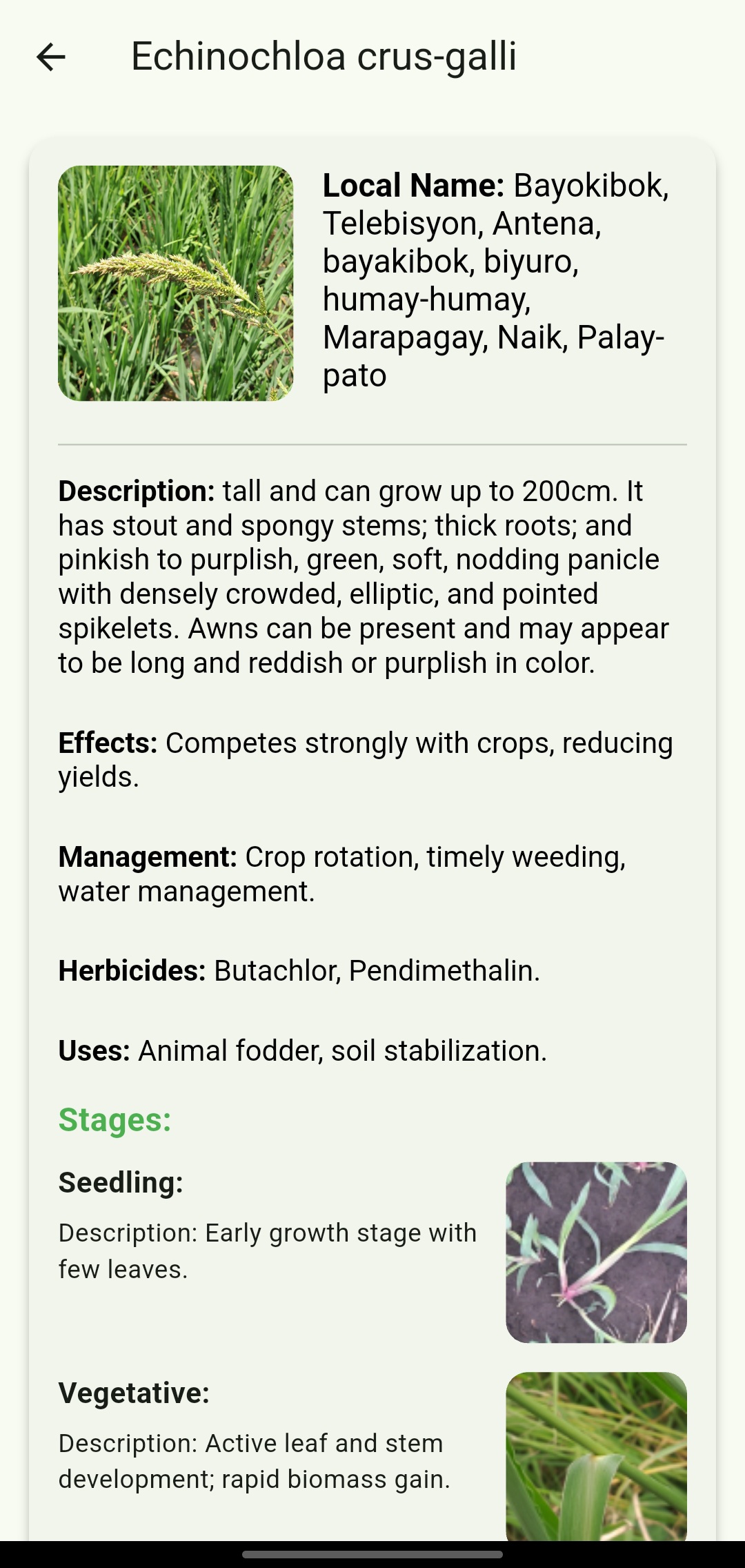Tap the Seedling stage thumbnail image
Viewport: 745px width, 1568px height.
[x=597, y=1253]
